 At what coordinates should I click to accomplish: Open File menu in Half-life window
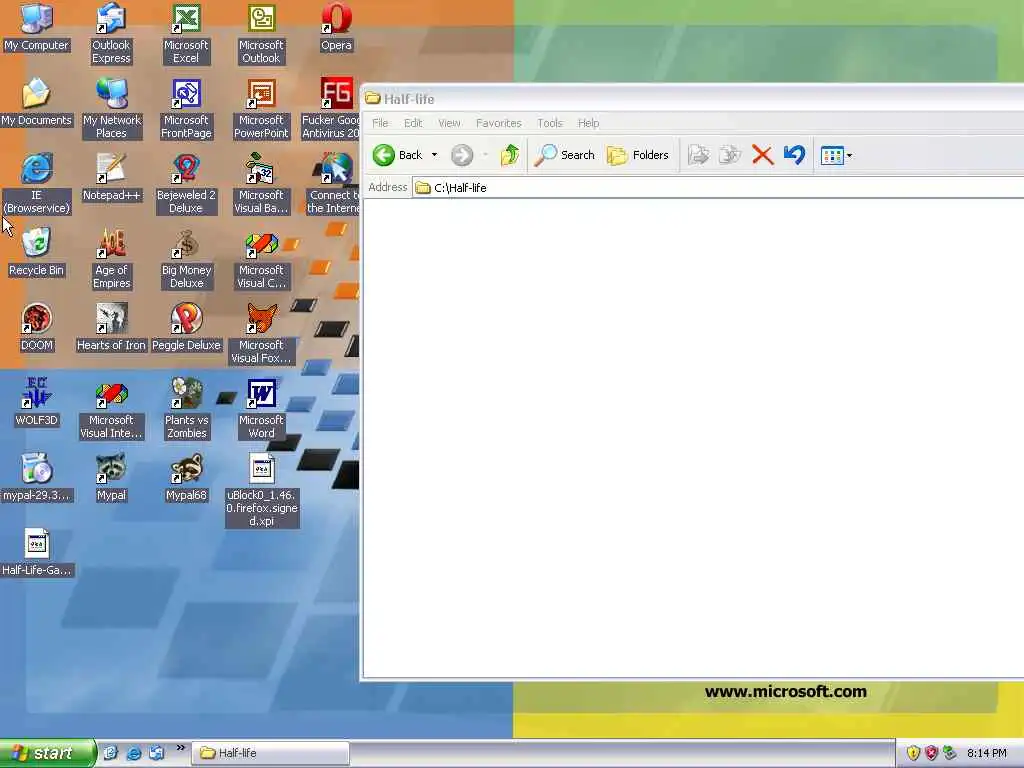380,123
